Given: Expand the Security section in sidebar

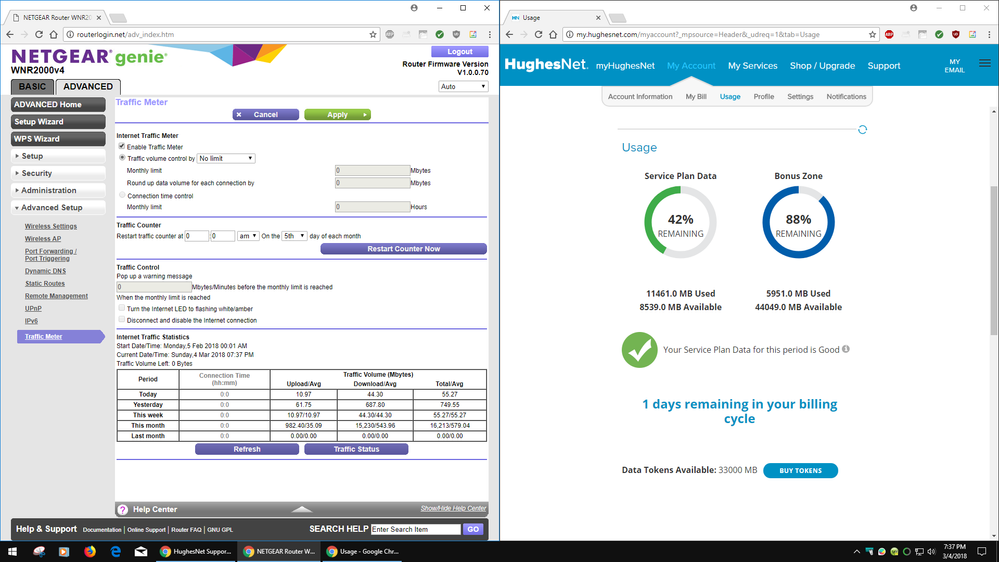Looking at the screenshot, I should [x=58, y=173].
